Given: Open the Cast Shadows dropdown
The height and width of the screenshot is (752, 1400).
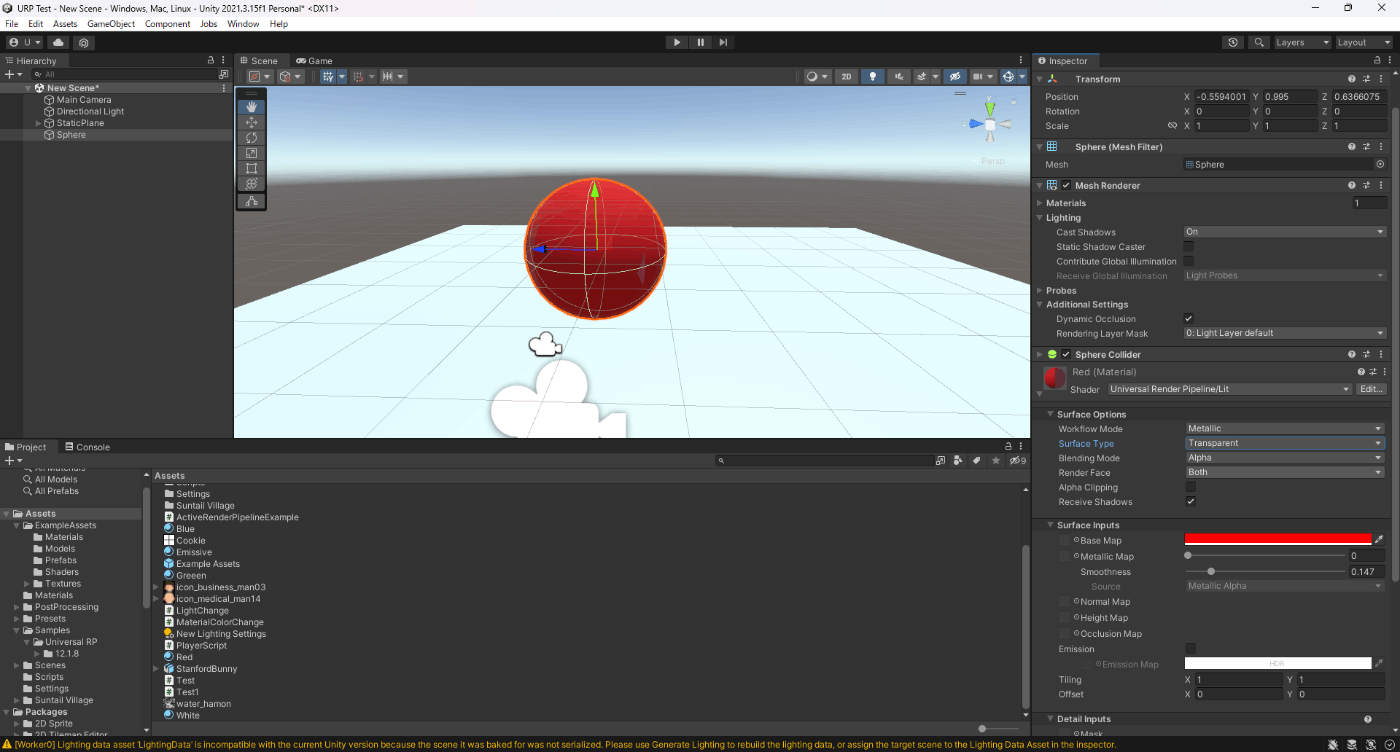Looking at the screenshot, I should [x=1285, y=232].
